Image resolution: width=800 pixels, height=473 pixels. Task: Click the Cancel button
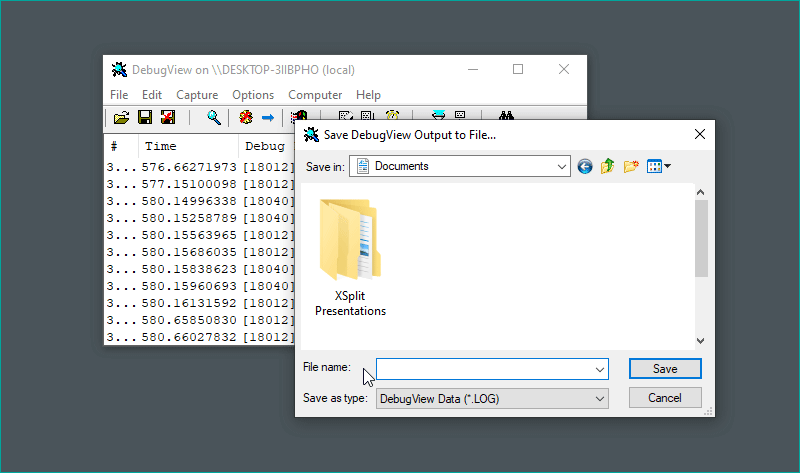[665, 398]
